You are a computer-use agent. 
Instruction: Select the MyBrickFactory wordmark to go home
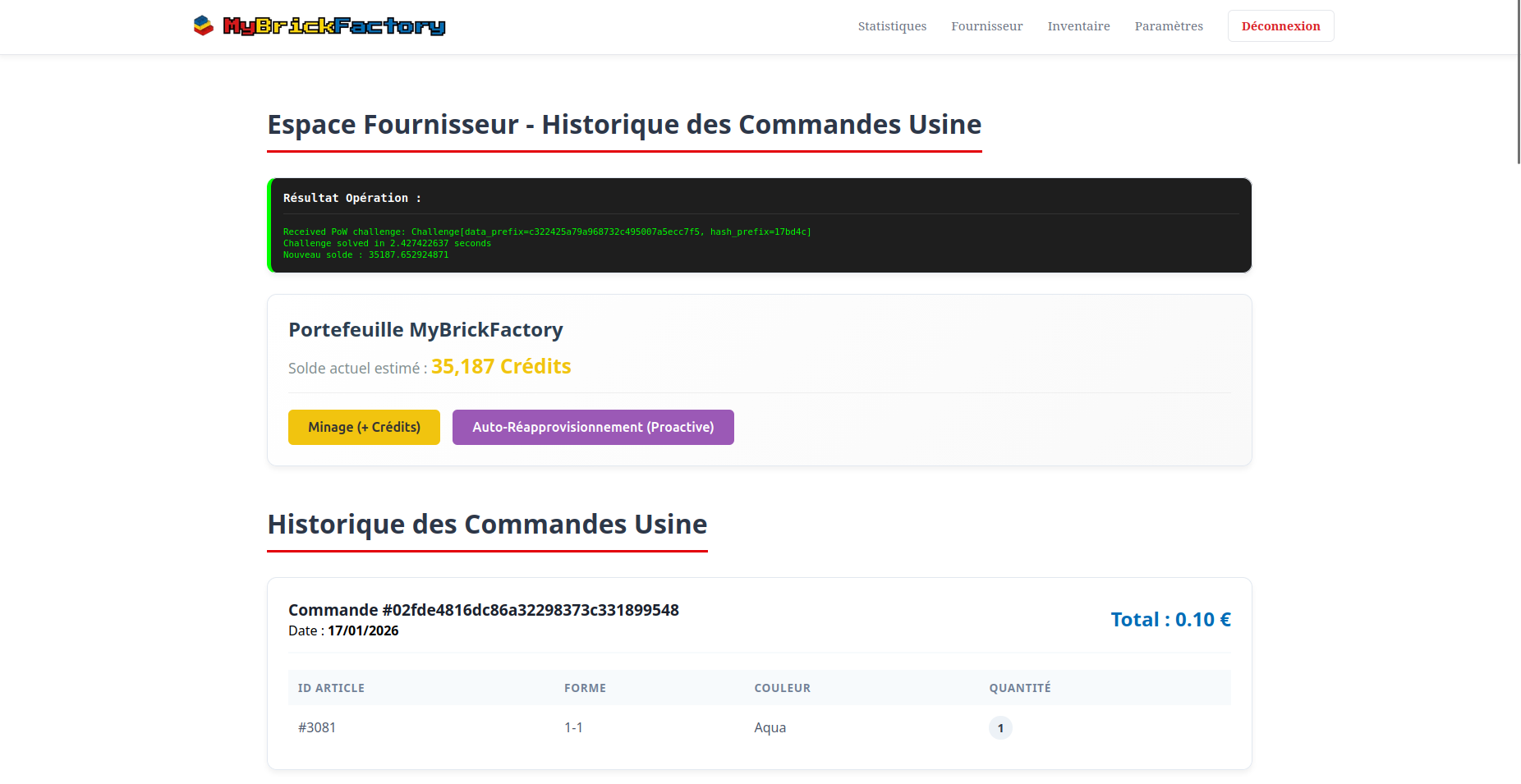pyautogui.click(x=335, y=25)
